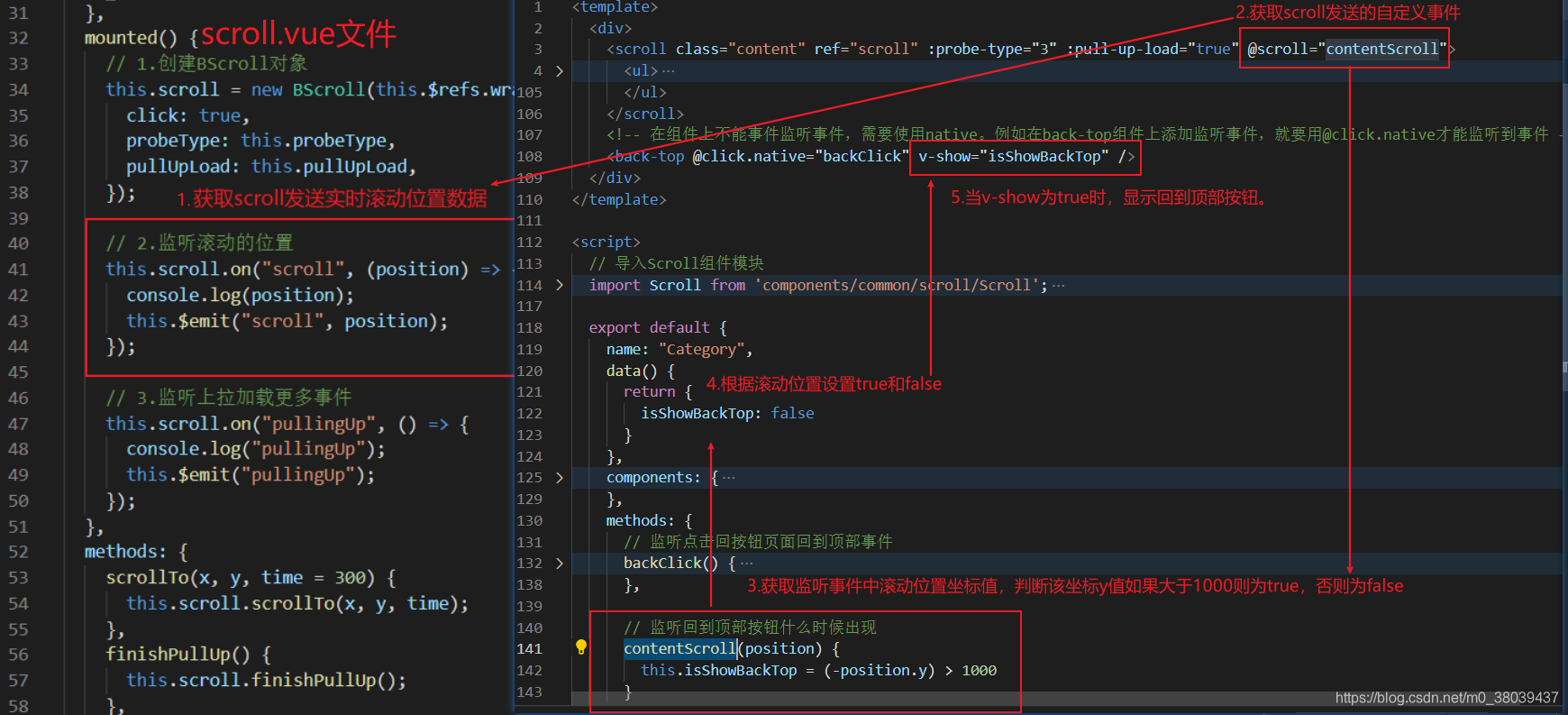The image size is (1568, 715).
Task: Click line number 45 in left gutter
Action: pos(18,371)
